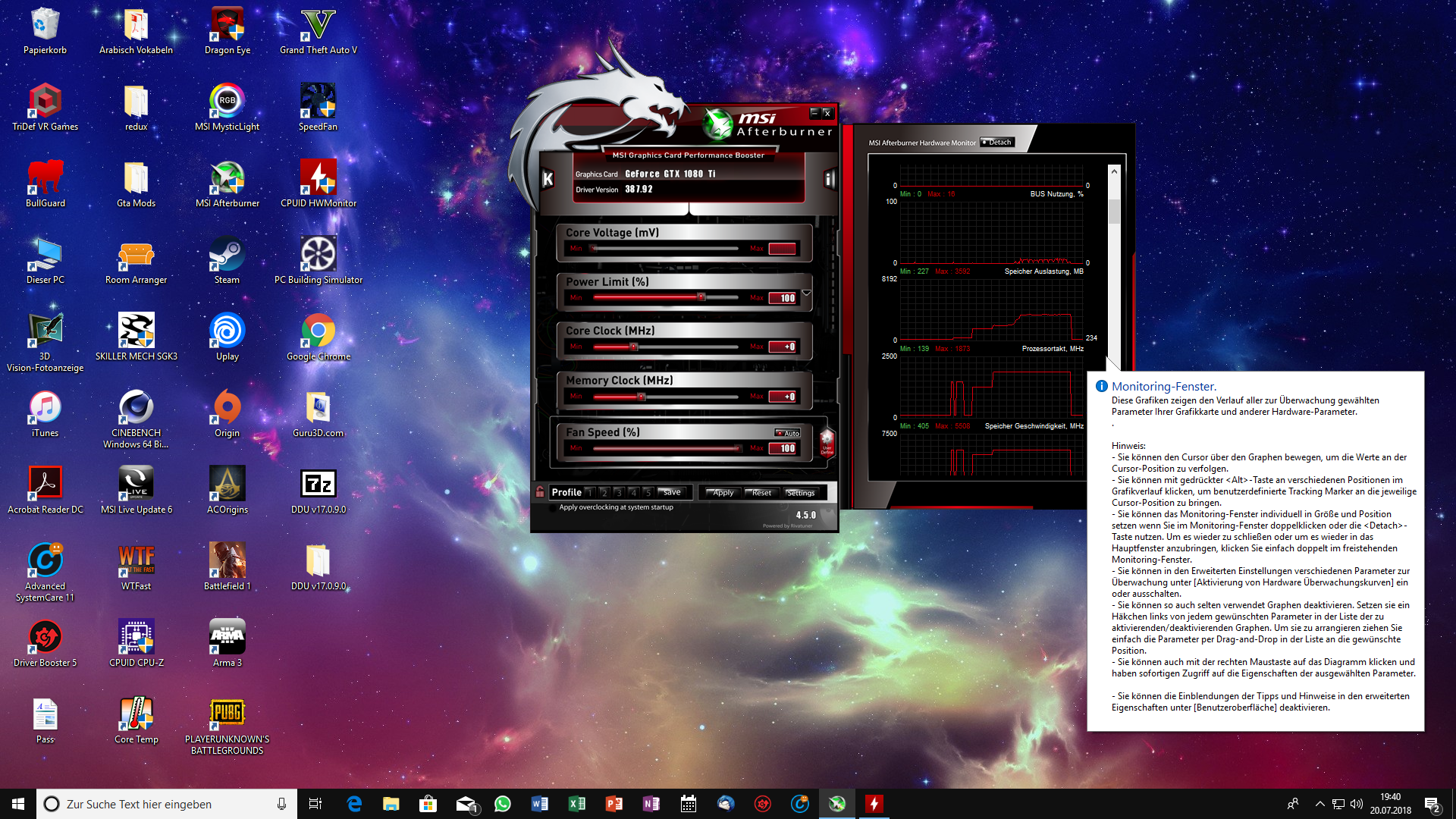Image resolution: width=1456 pixels, height=819 pixels.
Task: Open the info i panel icon
Action: [829, 179]
